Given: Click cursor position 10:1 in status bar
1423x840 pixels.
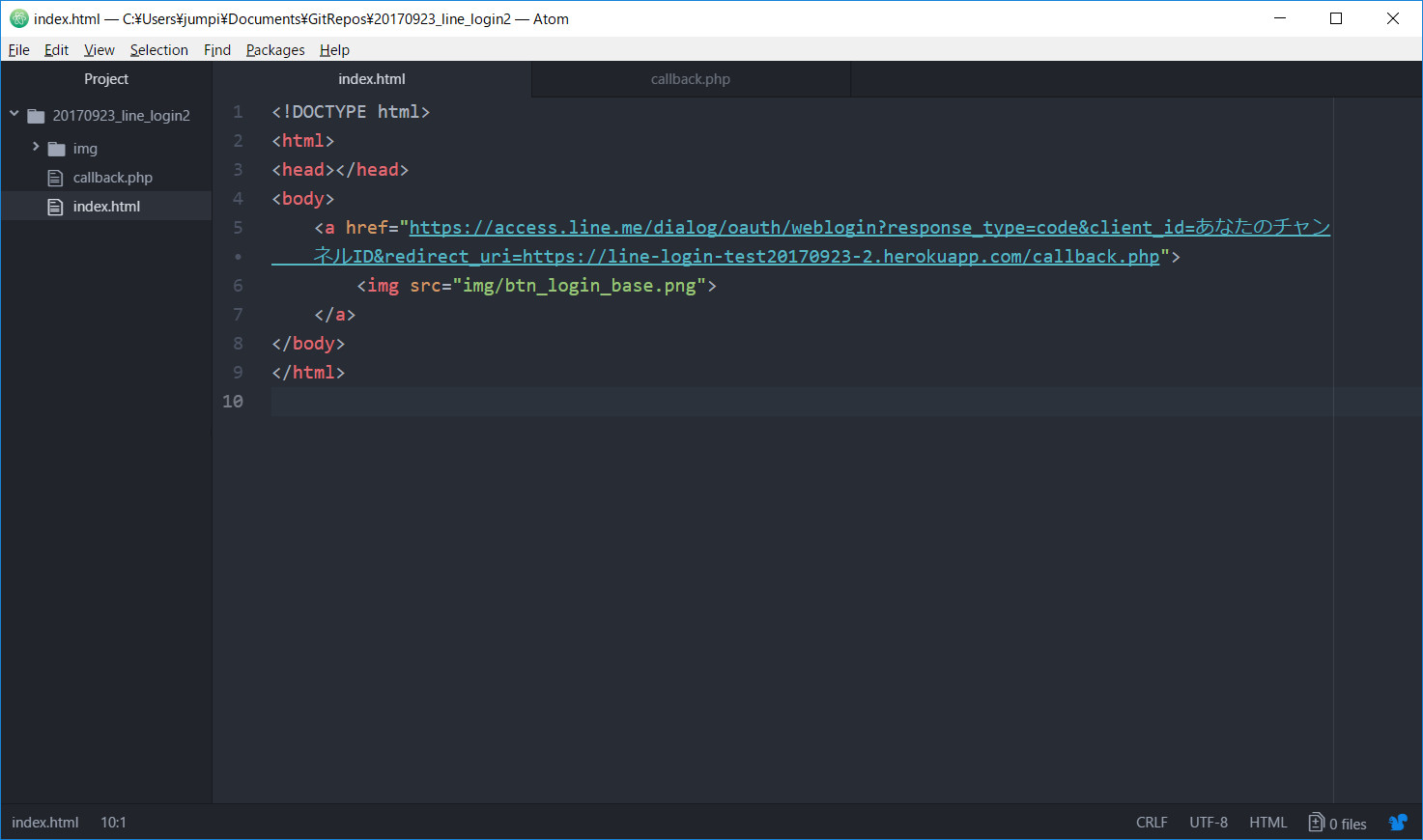Looking at the screenshot, I should pyautogui.click(x=113, y=823).
